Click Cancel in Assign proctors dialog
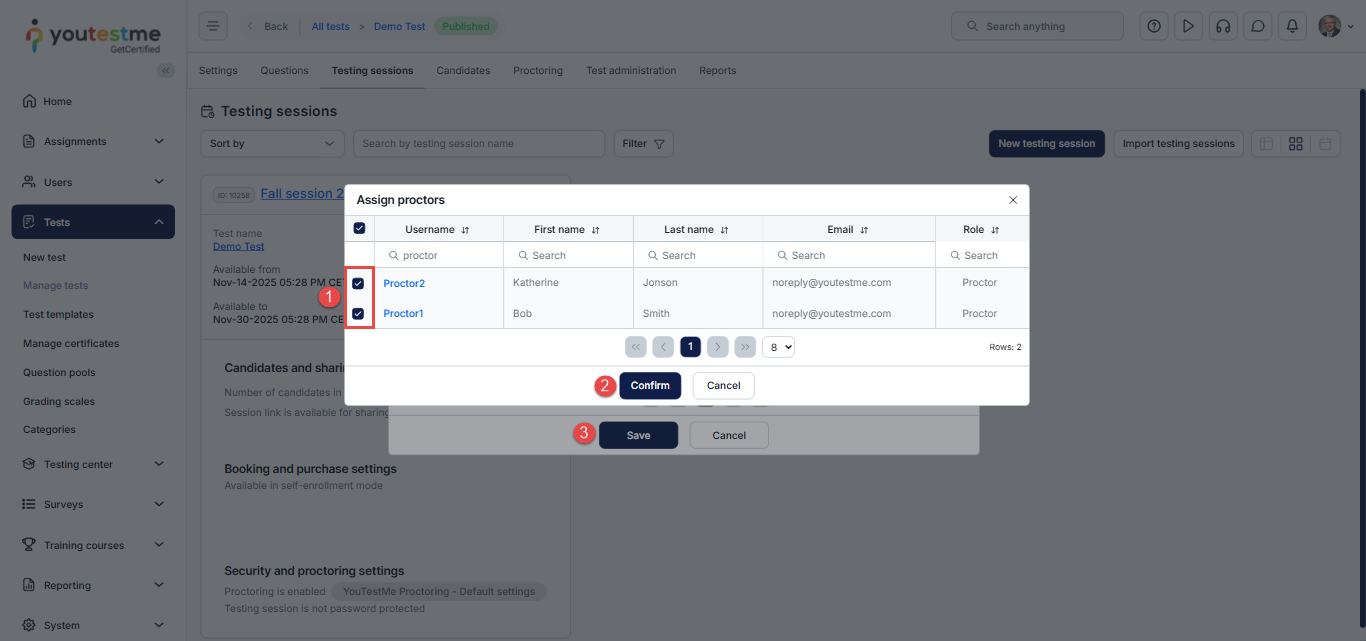Image resolution: width=1366 pixels, height=641 pixels. click(x=724, y=386)
